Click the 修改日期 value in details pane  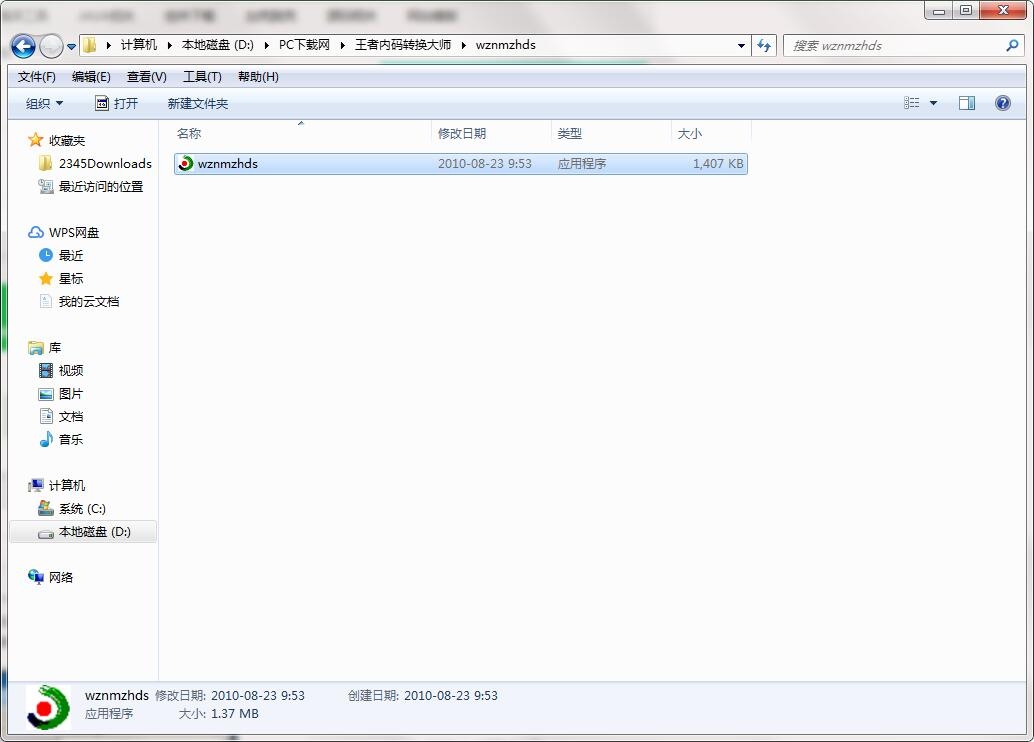click(x=258, y=696)
